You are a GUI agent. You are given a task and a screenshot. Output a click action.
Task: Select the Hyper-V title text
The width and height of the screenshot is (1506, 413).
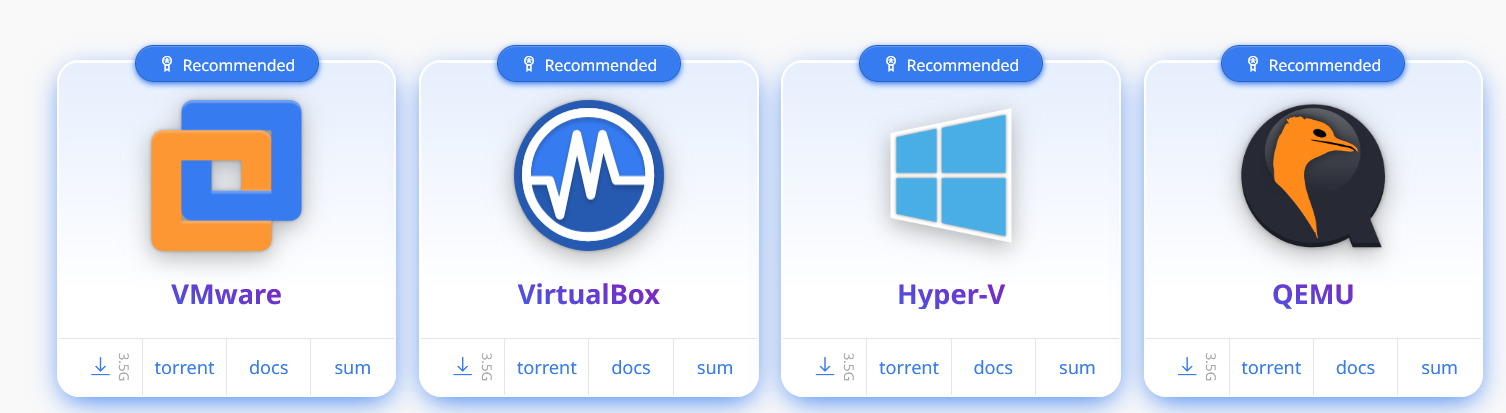pyautogui.click(x=951, y=295)
